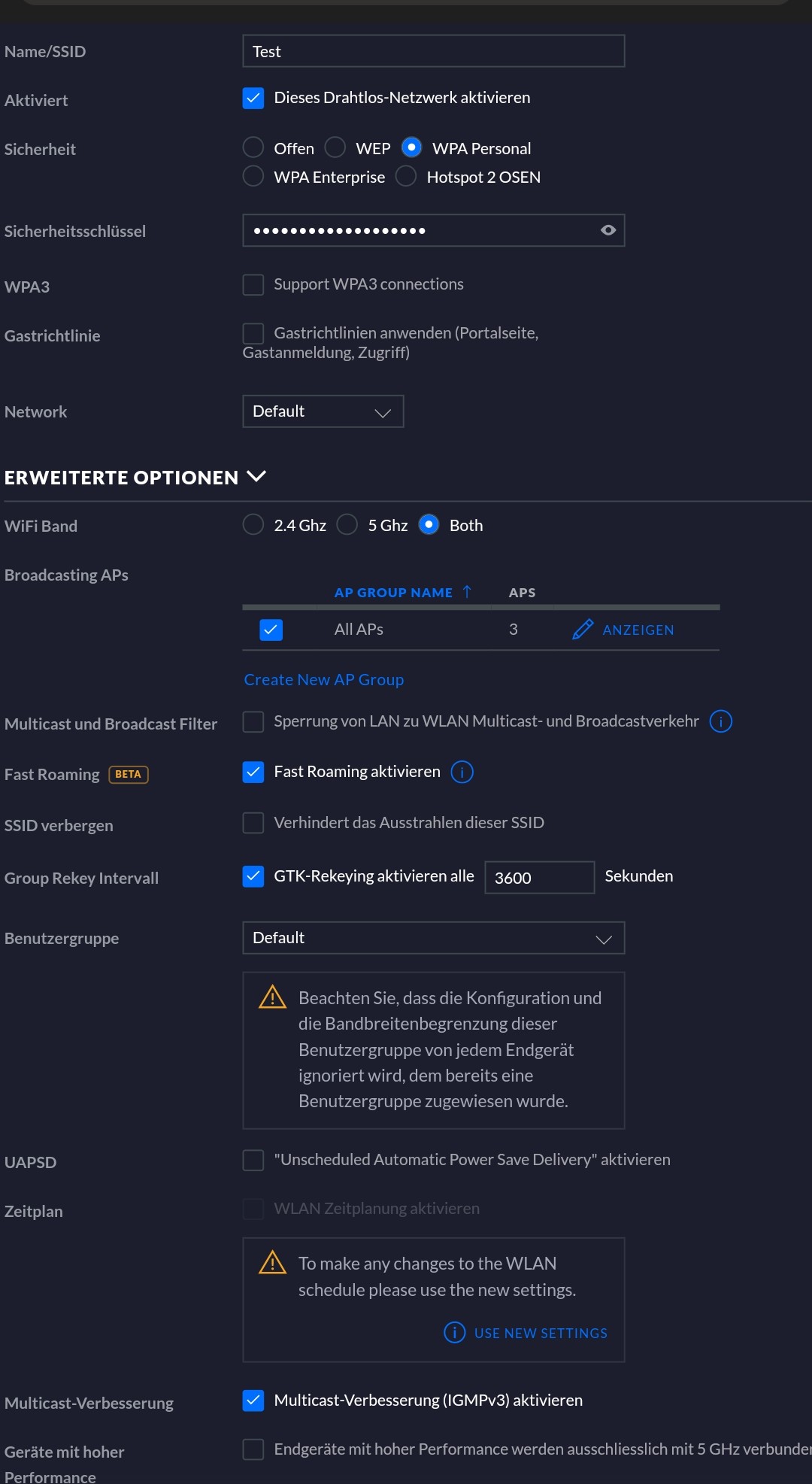812x1484 pixels.
Task: Click the GTK rekey interval seconds field
Action: coord(539,878)
